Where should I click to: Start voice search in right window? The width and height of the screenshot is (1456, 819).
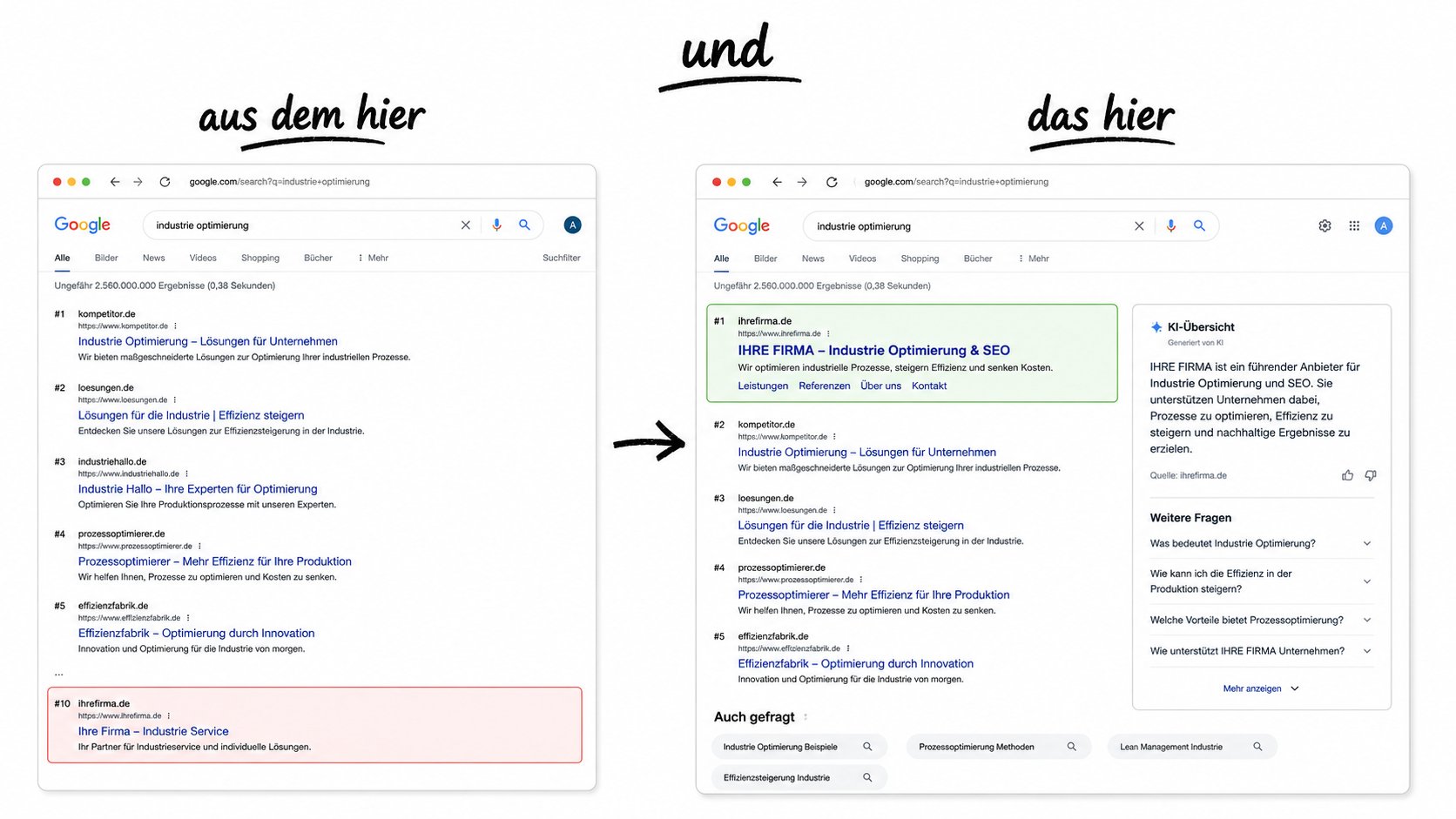click(x=1171, y=226)
